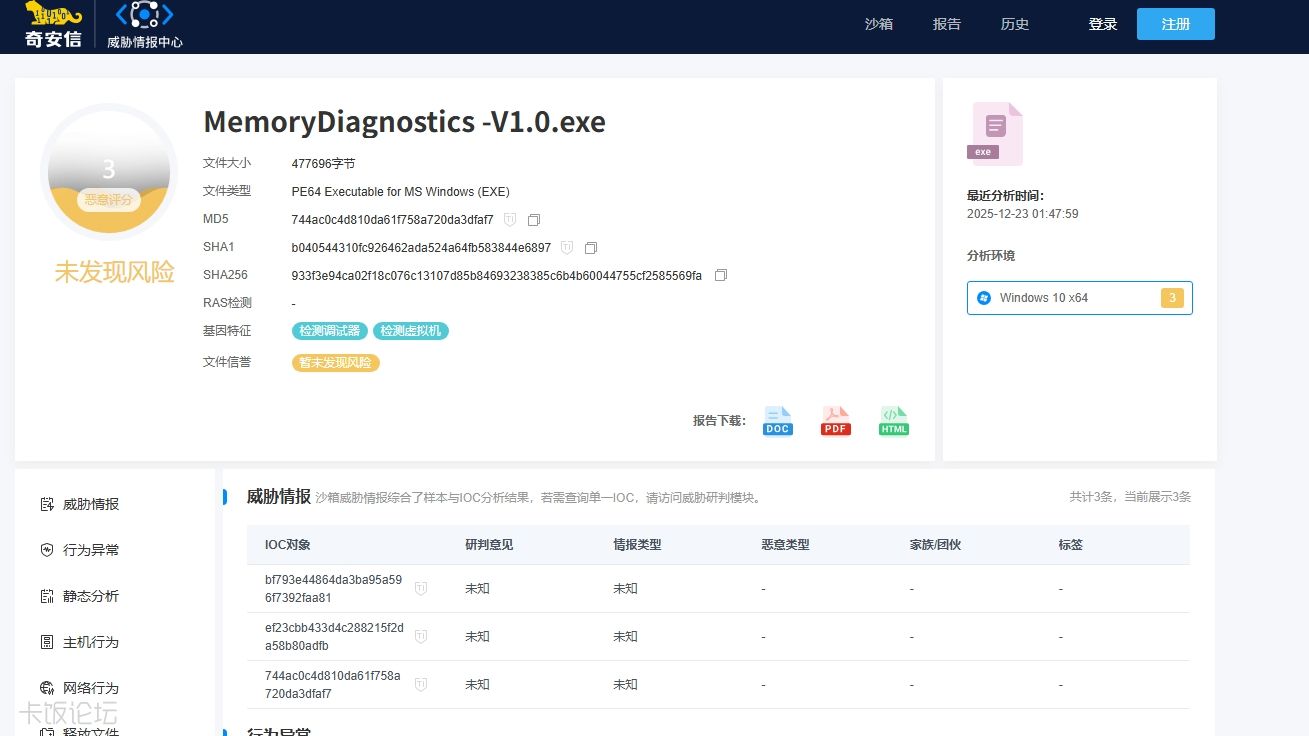This screenshot has height=736, width=1309.
Task: Choose the Windows 10 x64 analysis environment
Action: click(1079, 297)
